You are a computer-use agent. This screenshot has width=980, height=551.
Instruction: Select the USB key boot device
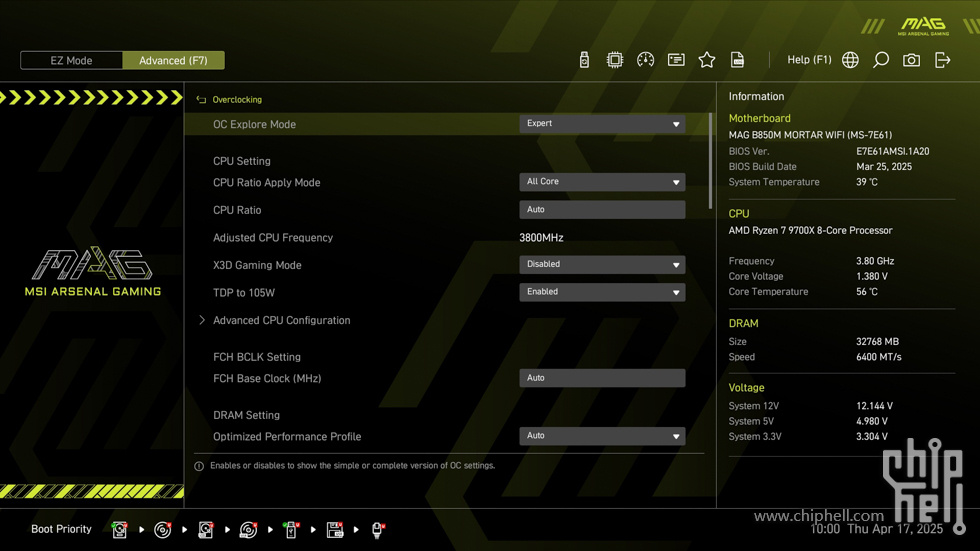click(291, 530)
